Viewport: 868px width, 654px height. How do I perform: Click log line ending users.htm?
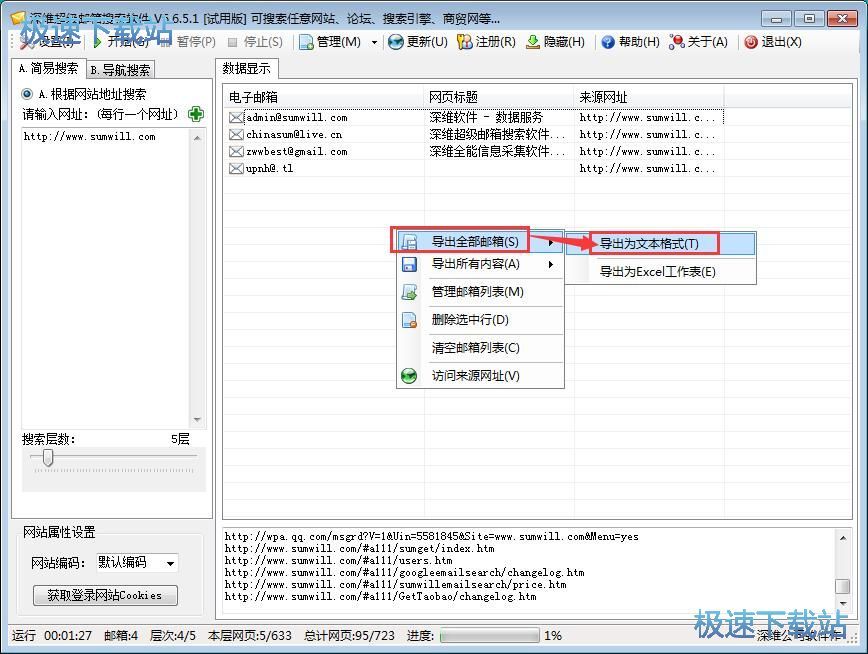[x=338, y=560]
